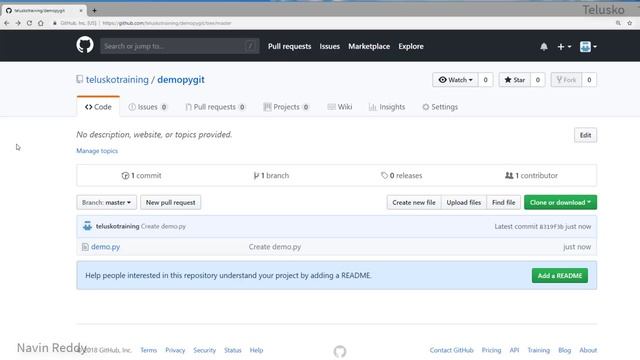Switch to the Projects tab
This screenshot has height=360, width=640.
click(x=286, y=107)
